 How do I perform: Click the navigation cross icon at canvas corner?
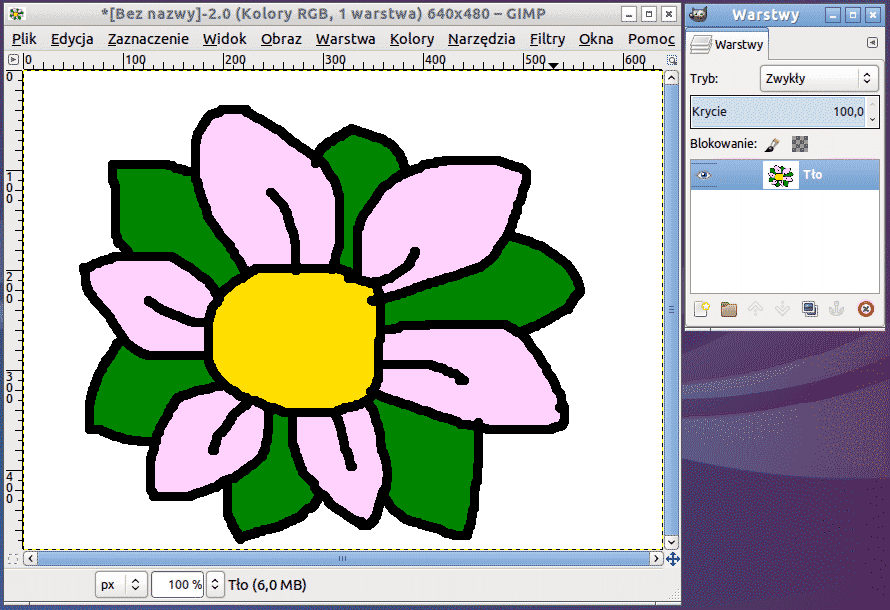point(672,559)
